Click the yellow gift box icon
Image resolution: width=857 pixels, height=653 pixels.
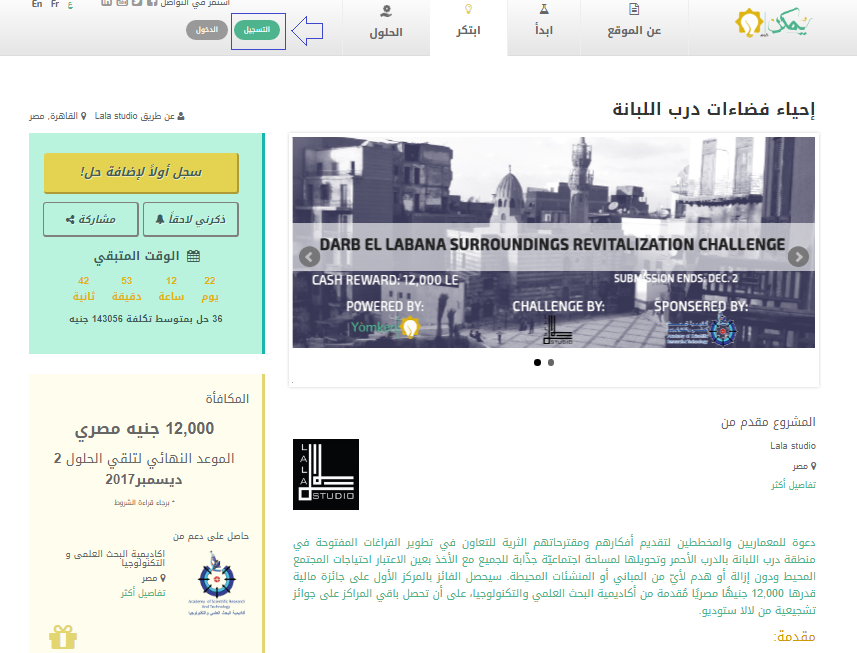63,637
